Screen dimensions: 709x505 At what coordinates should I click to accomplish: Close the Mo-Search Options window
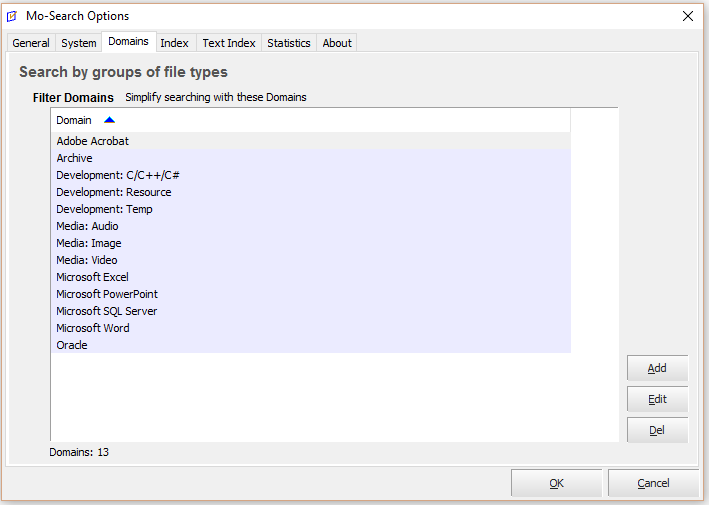[688, 16]
